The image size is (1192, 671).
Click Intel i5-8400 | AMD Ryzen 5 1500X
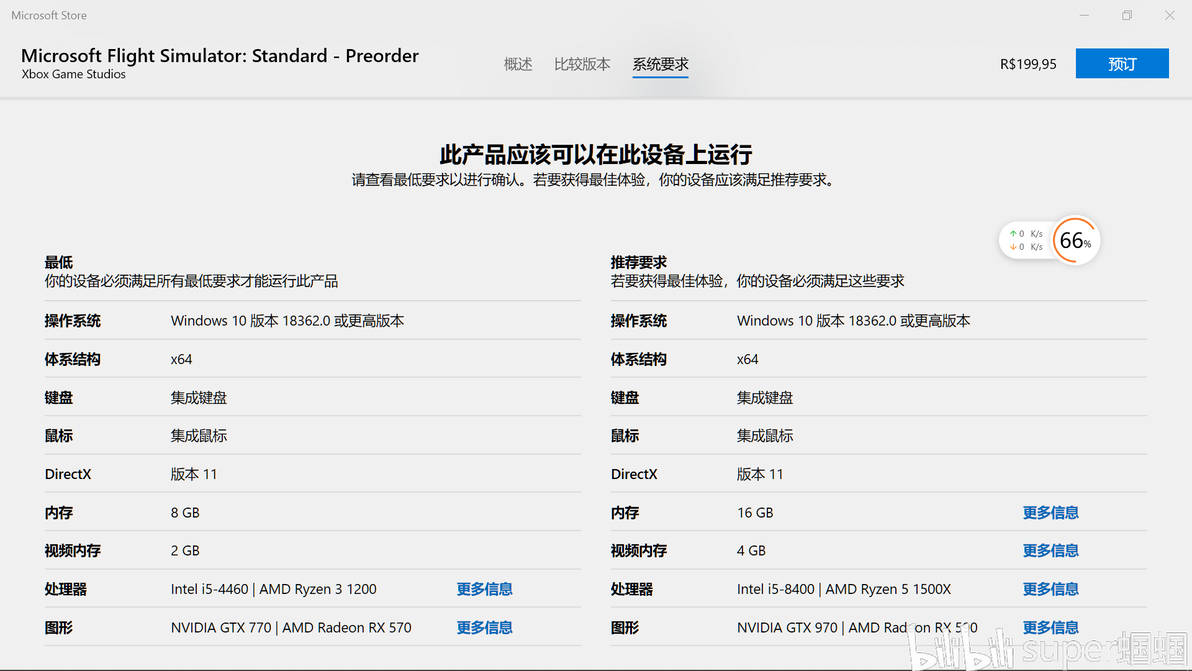844,589
